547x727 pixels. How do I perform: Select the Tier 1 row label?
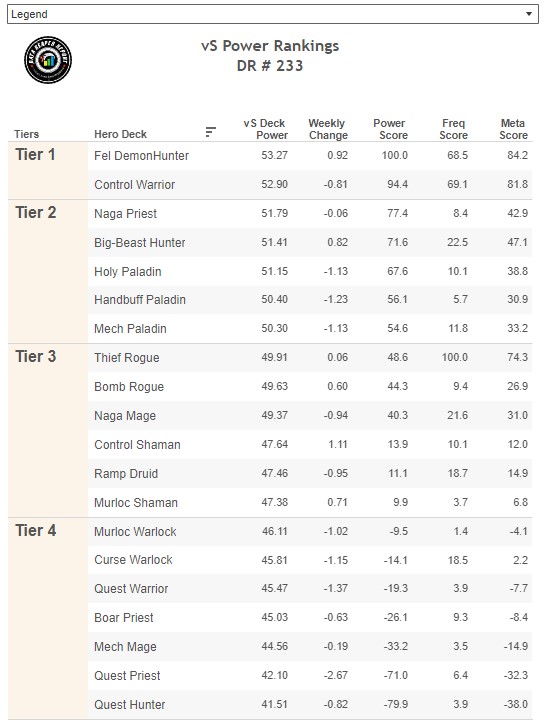[35, 154]
